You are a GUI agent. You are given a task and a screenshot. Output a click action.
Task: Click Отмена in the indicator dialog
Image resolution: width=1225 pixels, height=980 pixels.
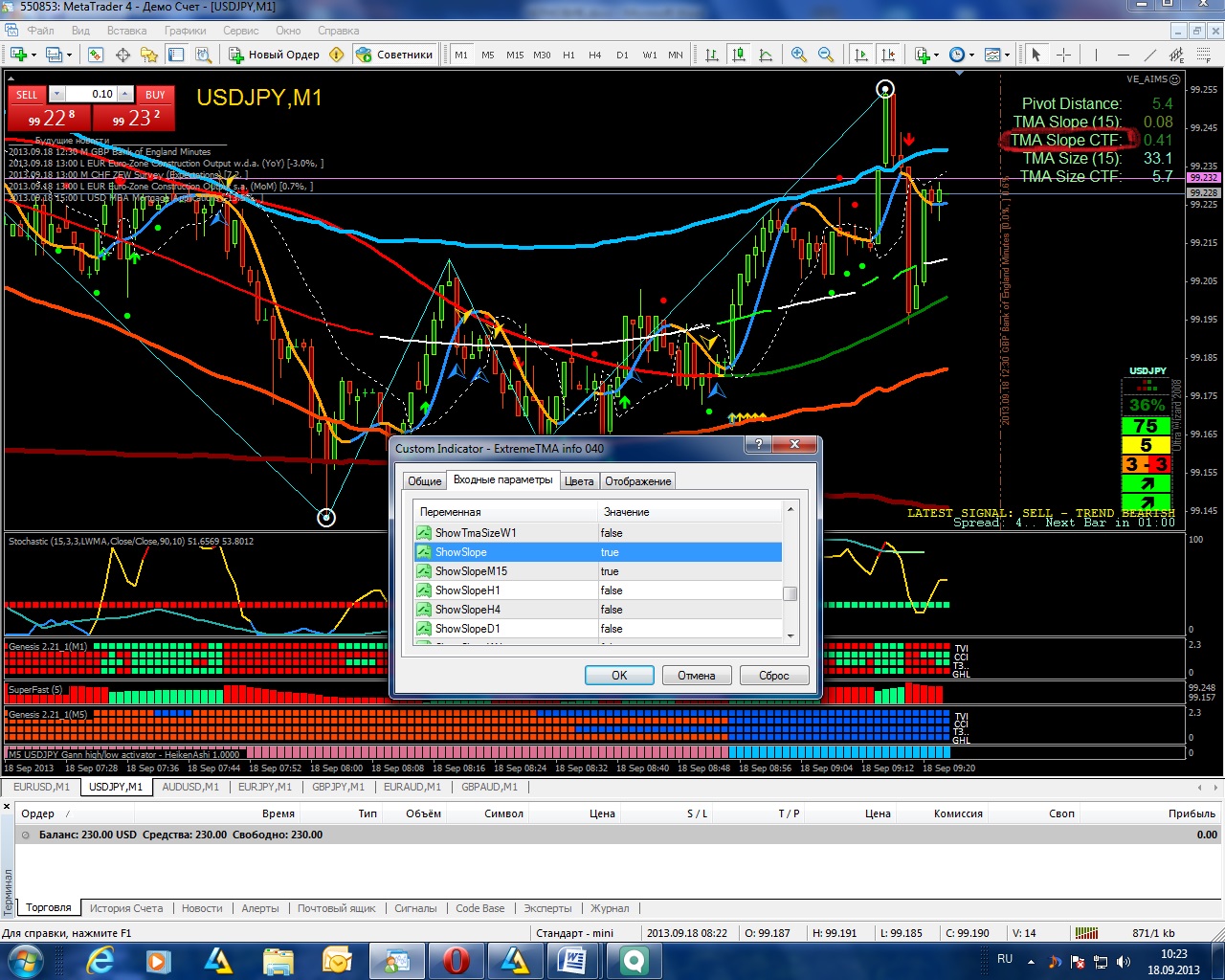click(x=697, y=676)
